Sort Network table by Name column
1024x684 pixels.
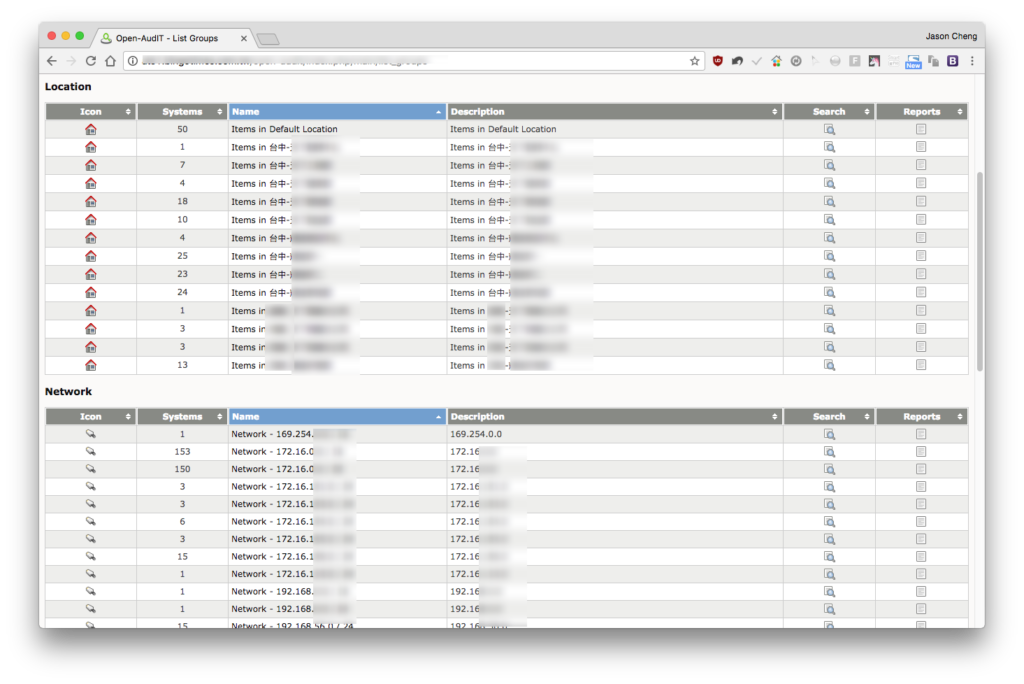click(337, 417)
